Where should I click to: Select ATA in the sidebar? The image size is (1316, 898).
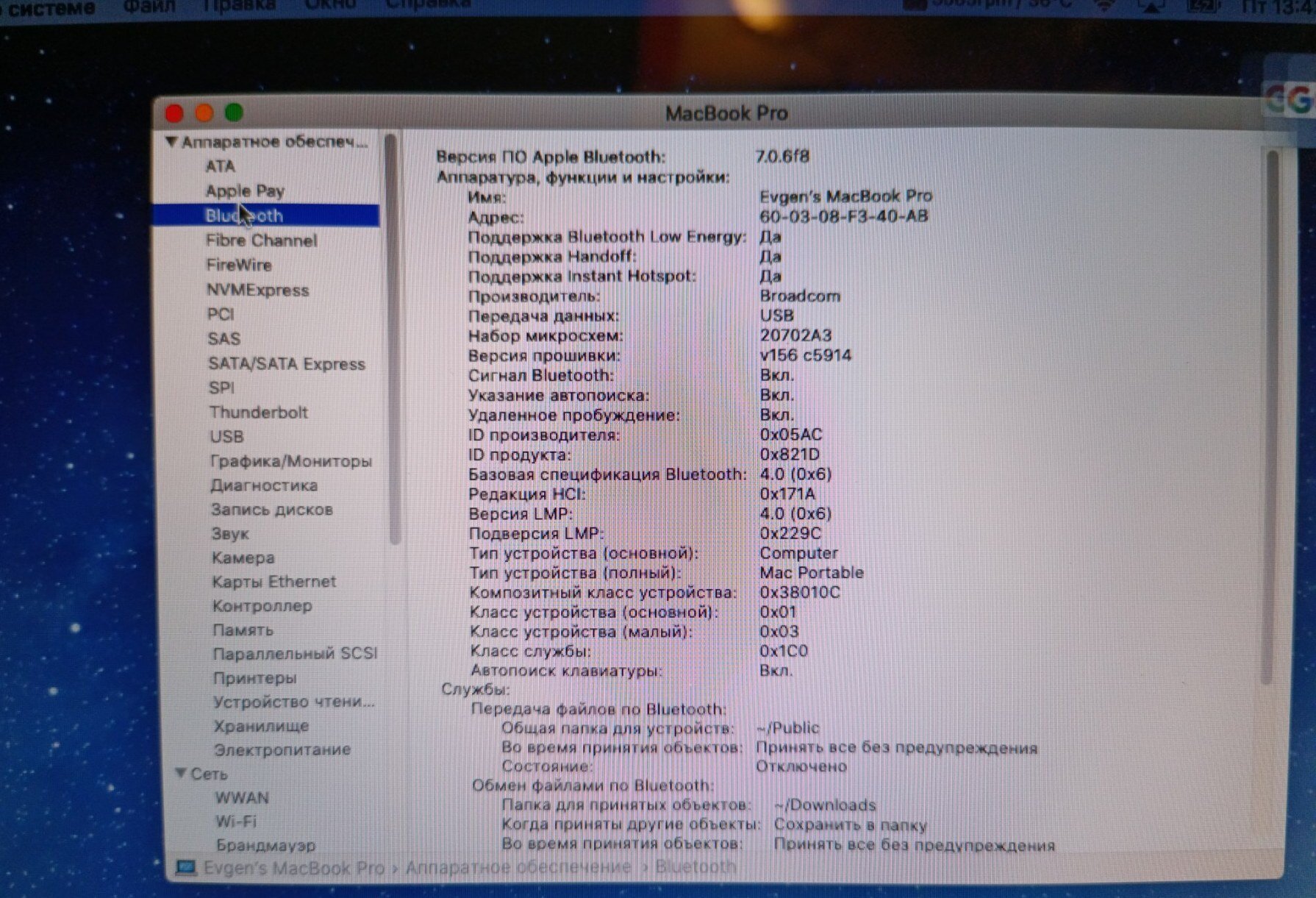pyautogui.click(x=220, y=166)
